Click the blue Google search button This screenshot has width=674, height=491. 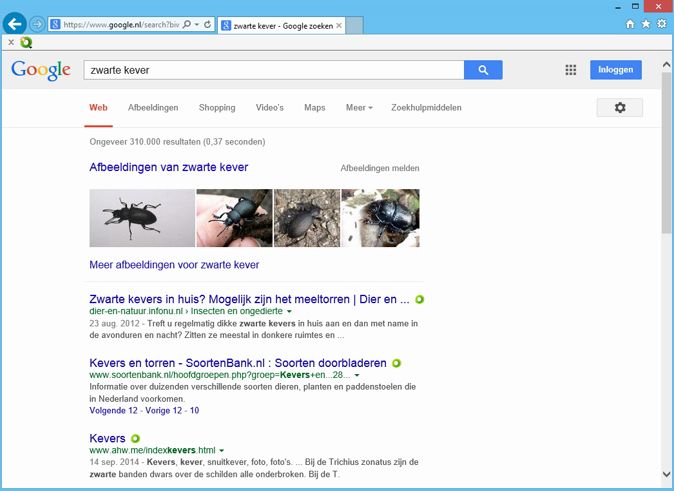click(483, 70)
